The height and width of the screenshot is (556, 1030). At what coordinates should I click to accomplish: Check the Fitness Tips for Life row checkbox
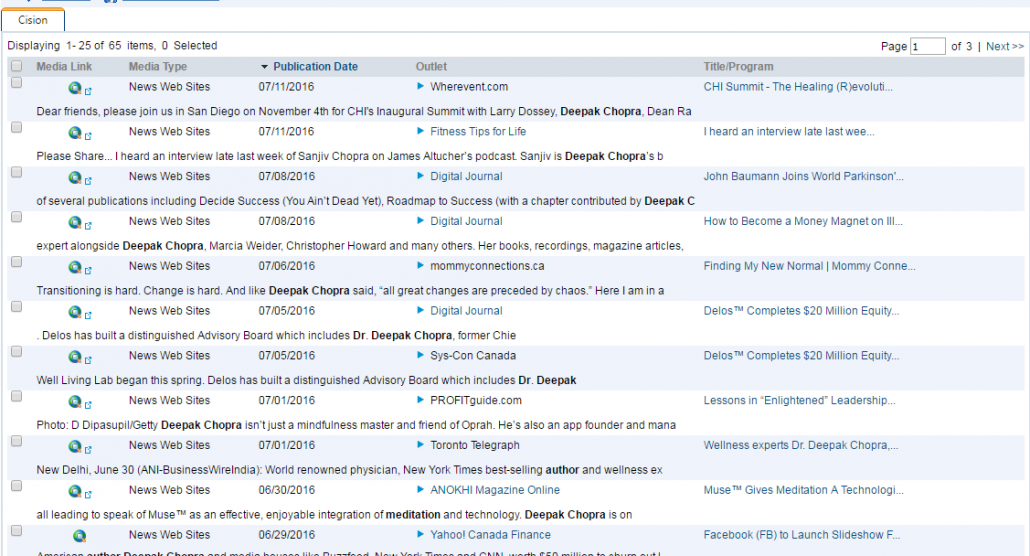pyautogui.click(x=16, y=127)
